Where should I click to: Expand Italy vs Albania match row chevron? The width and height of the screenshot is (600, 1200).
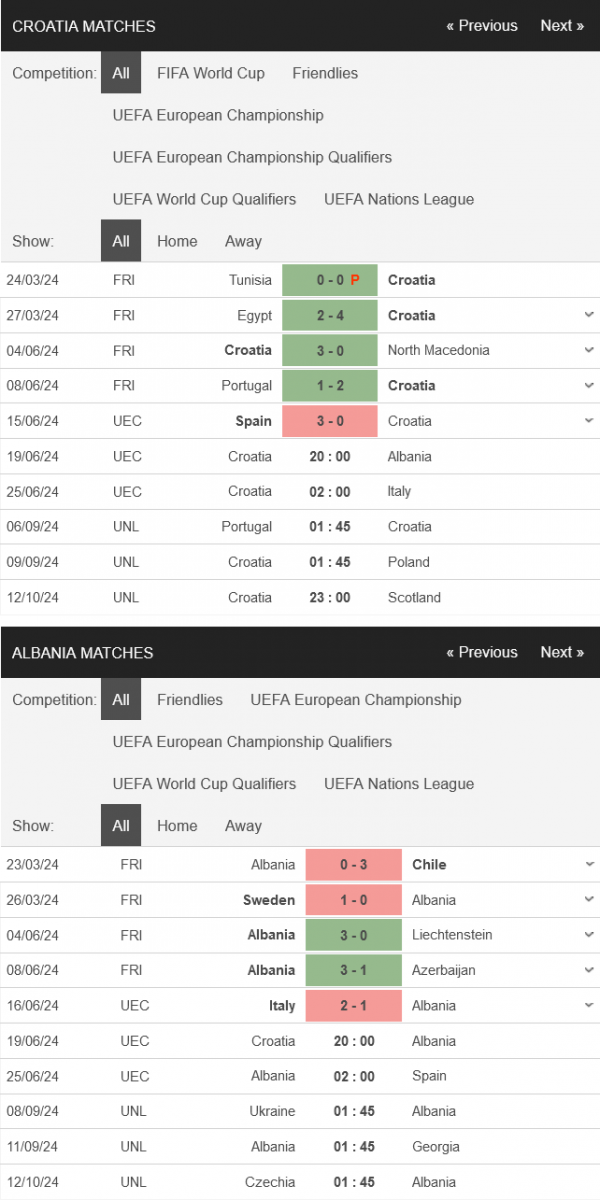click(589, 1005)
